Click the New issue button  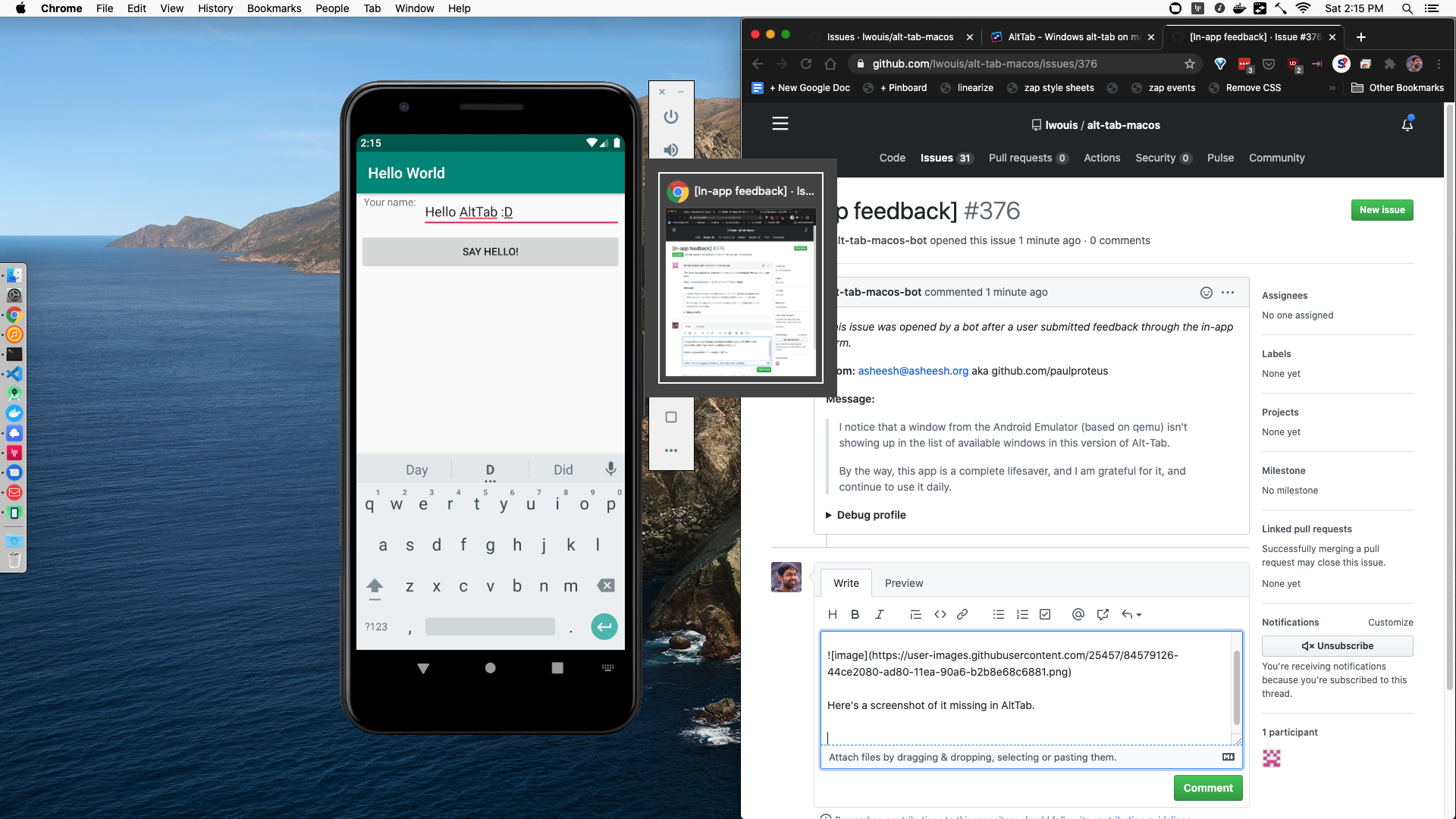click(1382, 210)
